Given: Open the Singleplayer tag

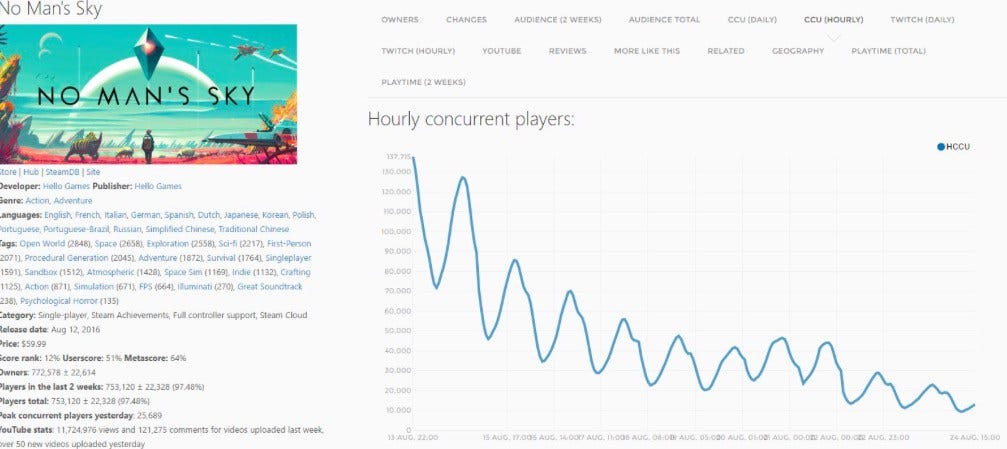Looking at the screenshot, I should [x=288, y=258].
